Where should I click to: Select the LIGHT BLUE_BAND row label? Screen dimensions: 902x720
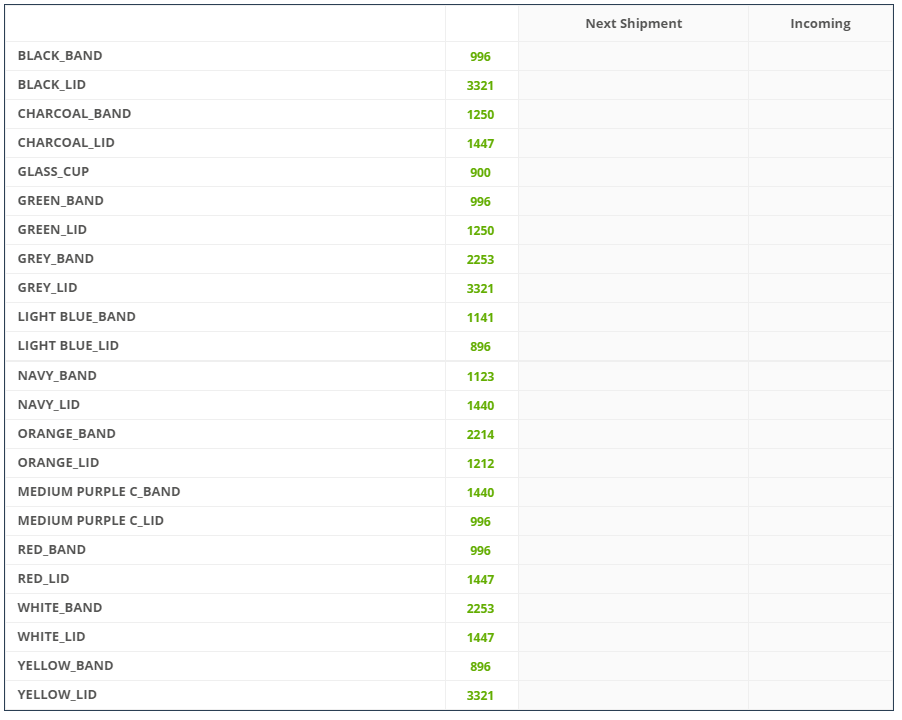pos(76,317)
